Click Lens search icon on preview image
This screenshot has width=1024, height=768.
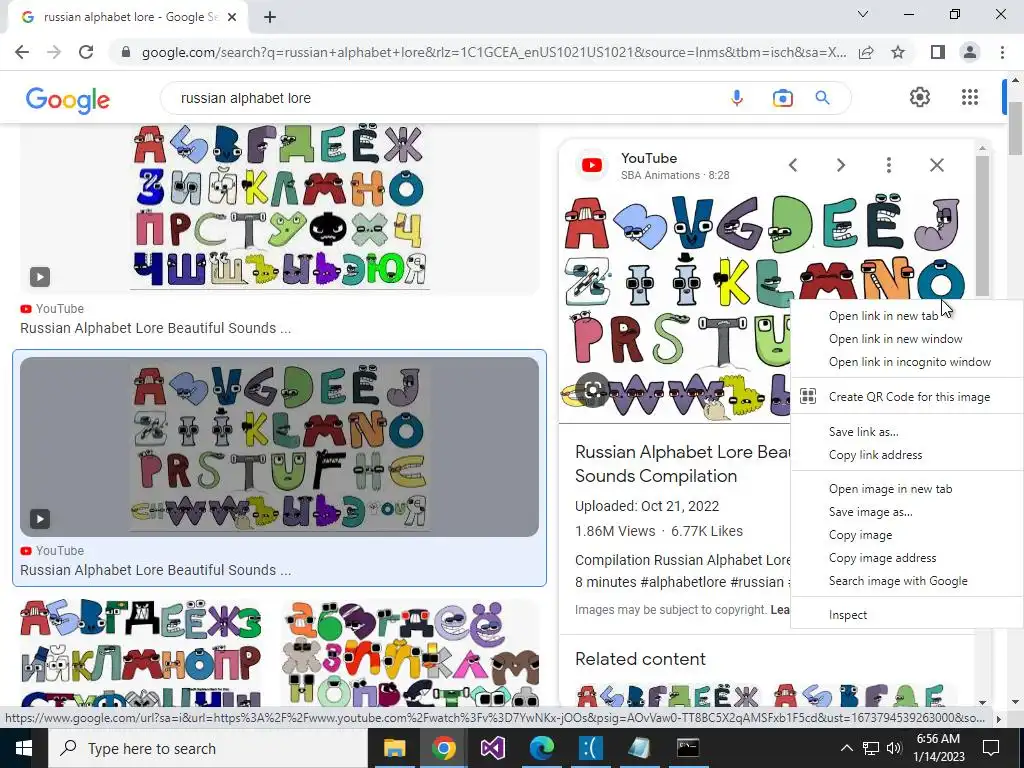pos(592,391)
